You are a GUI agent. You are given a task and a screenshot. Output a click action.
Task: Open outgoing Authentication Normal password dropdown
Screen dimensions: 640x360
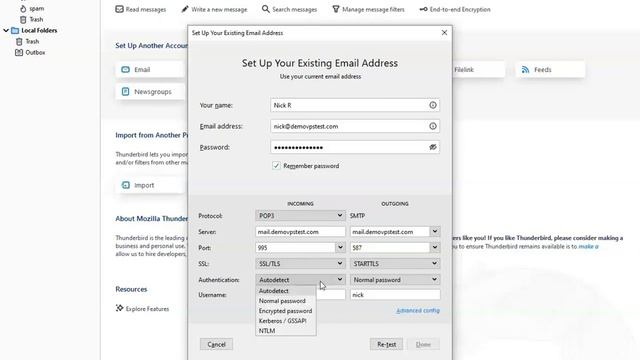pyautogui.click(x=395, y=280)
